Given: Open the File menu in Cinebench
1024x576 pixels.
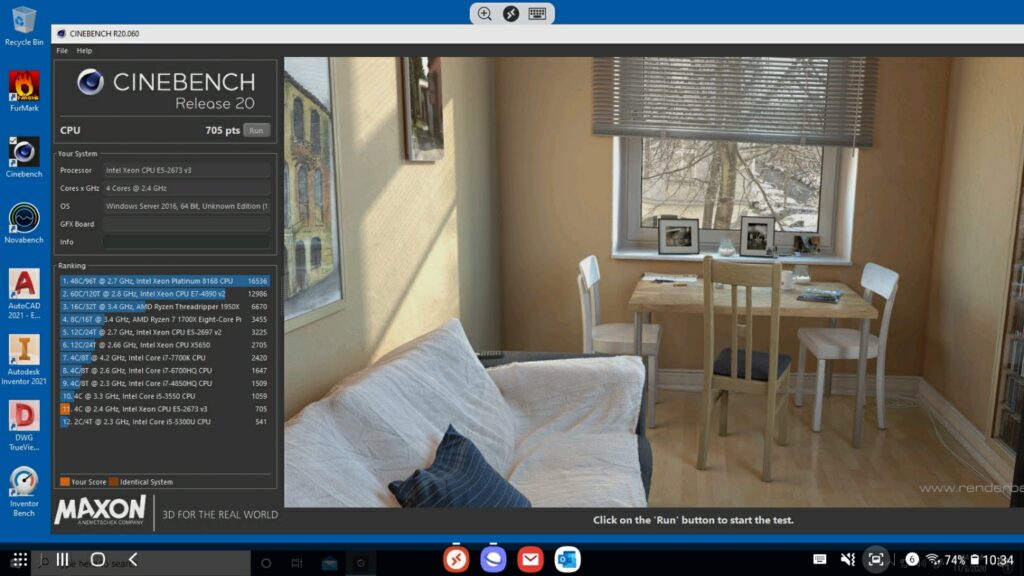Looking at the screenshot, I should [x=62, y=50].
